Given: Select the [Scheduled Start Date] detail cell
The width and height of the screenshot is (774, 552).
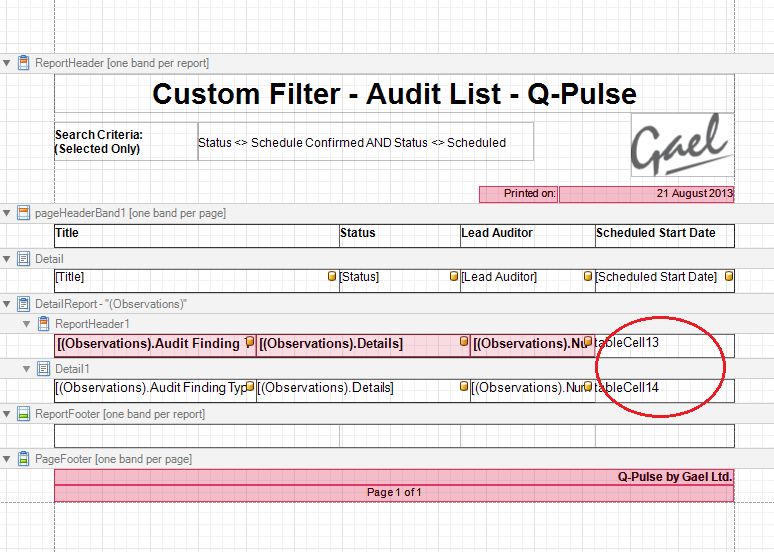Looking at the screenshot, I should click(665, 281).
